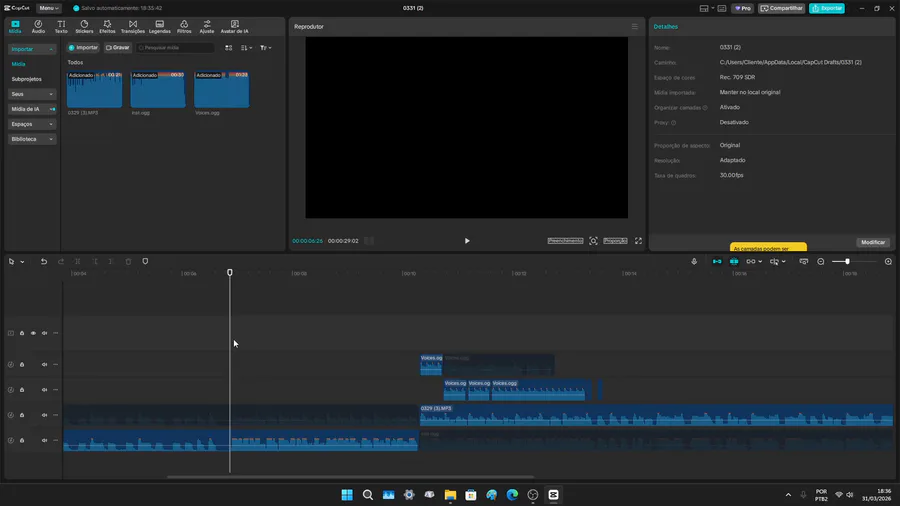This screenshot has height=506, width=900.
Task: Expand the Espaços sidebar dropdown
Action: click(32, 124)
